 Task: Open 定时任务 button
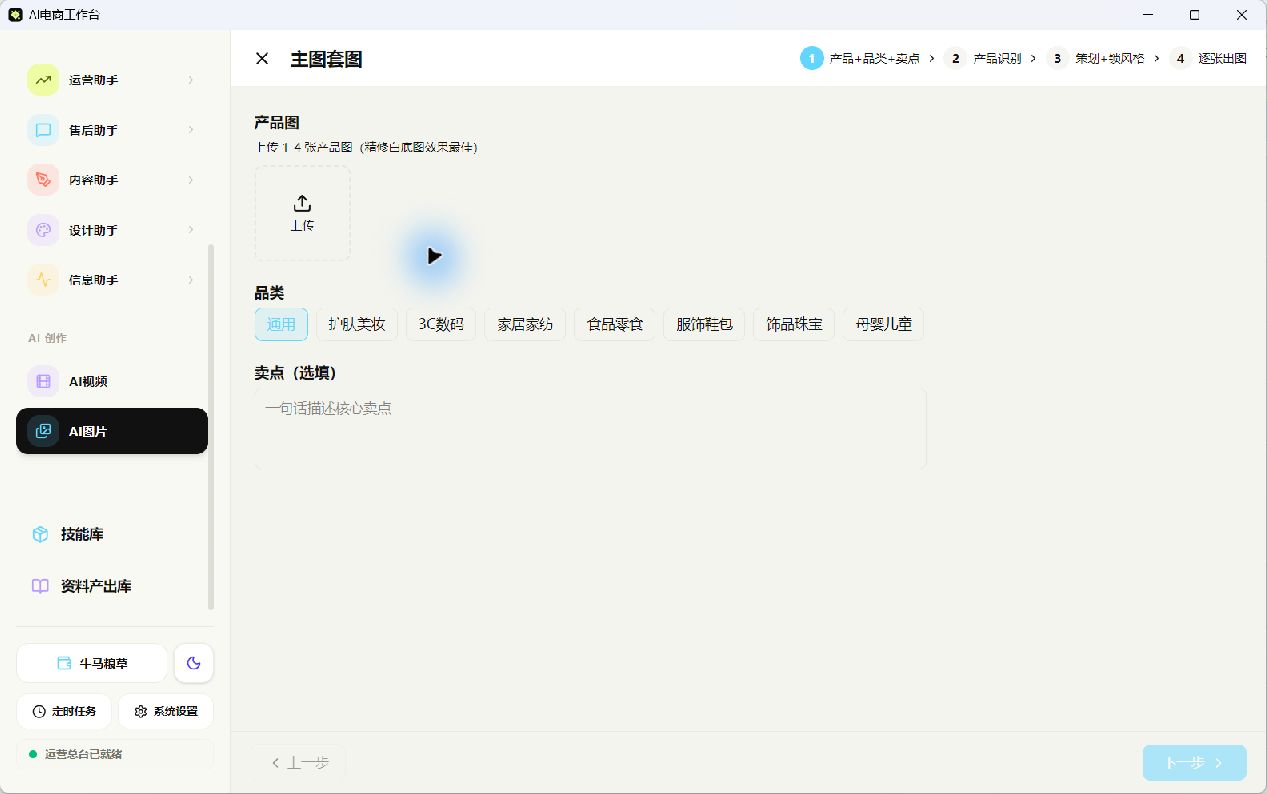click(x=64, y=711)
